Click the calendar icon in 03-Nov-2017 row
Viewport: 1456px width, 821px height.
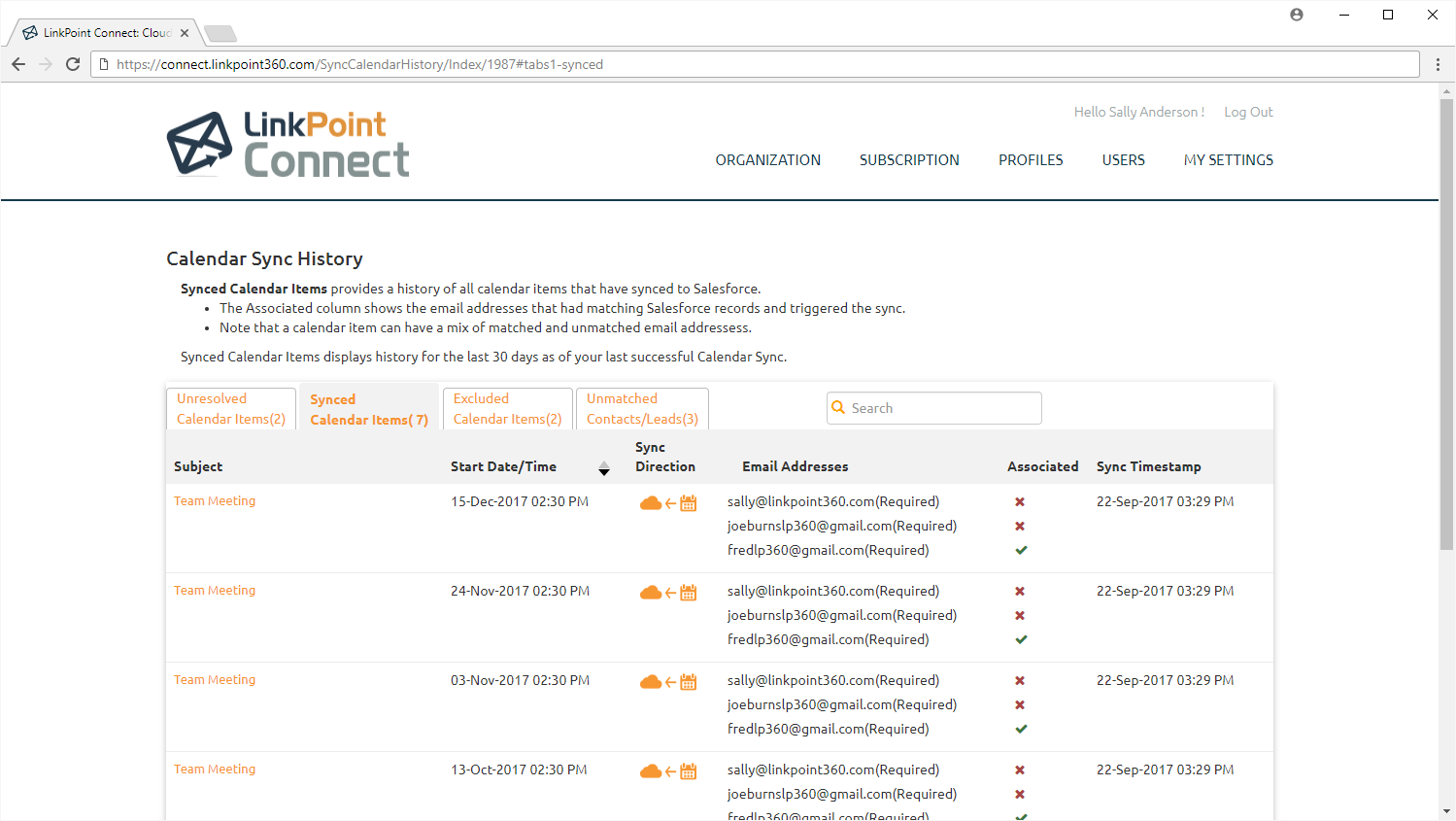click(x=689, y=682)
